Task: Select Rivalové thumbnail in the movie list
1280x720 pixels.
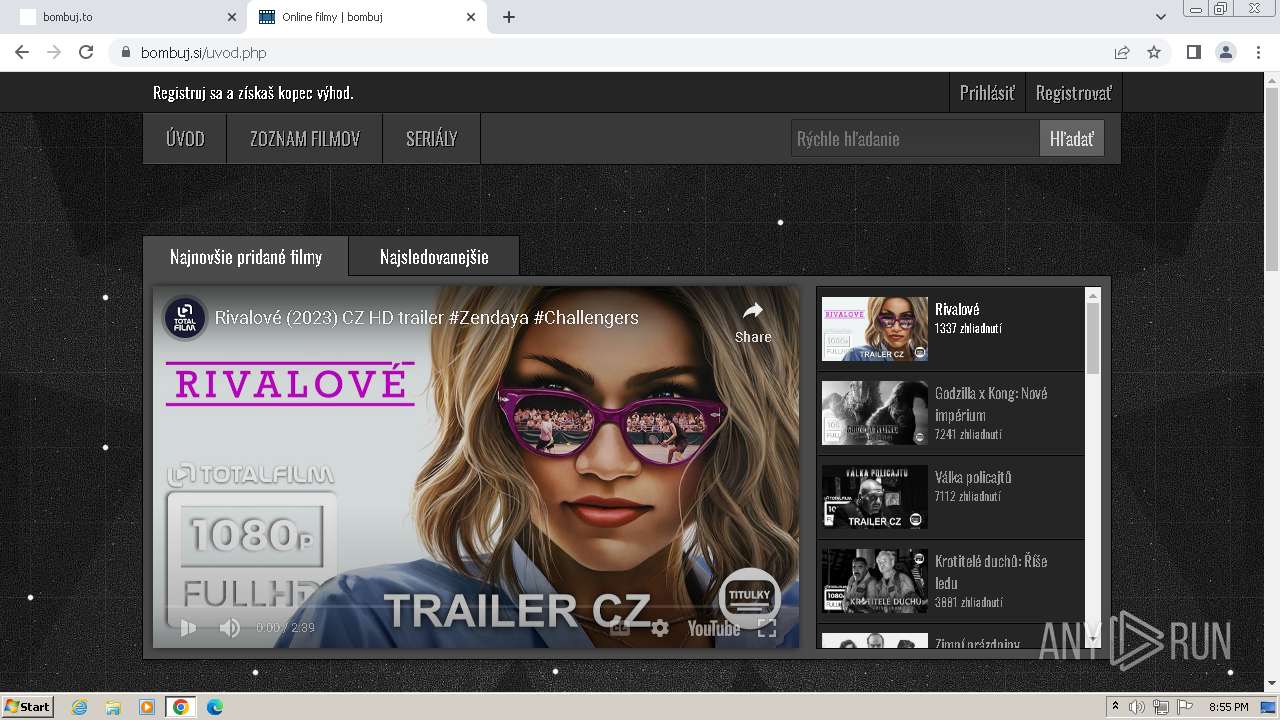Action: (875, 329)
